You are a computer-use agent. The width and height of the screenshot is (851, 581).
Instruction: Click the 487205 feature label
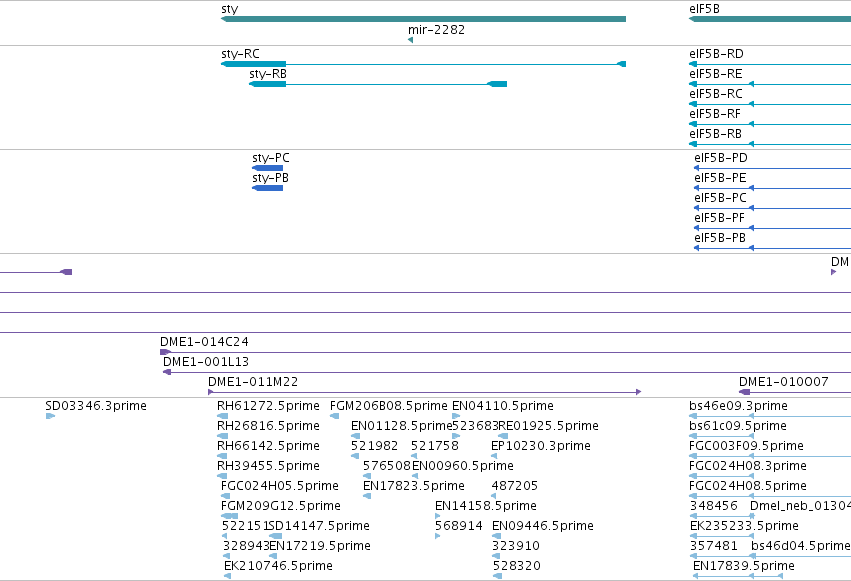[x=515, y=486]
